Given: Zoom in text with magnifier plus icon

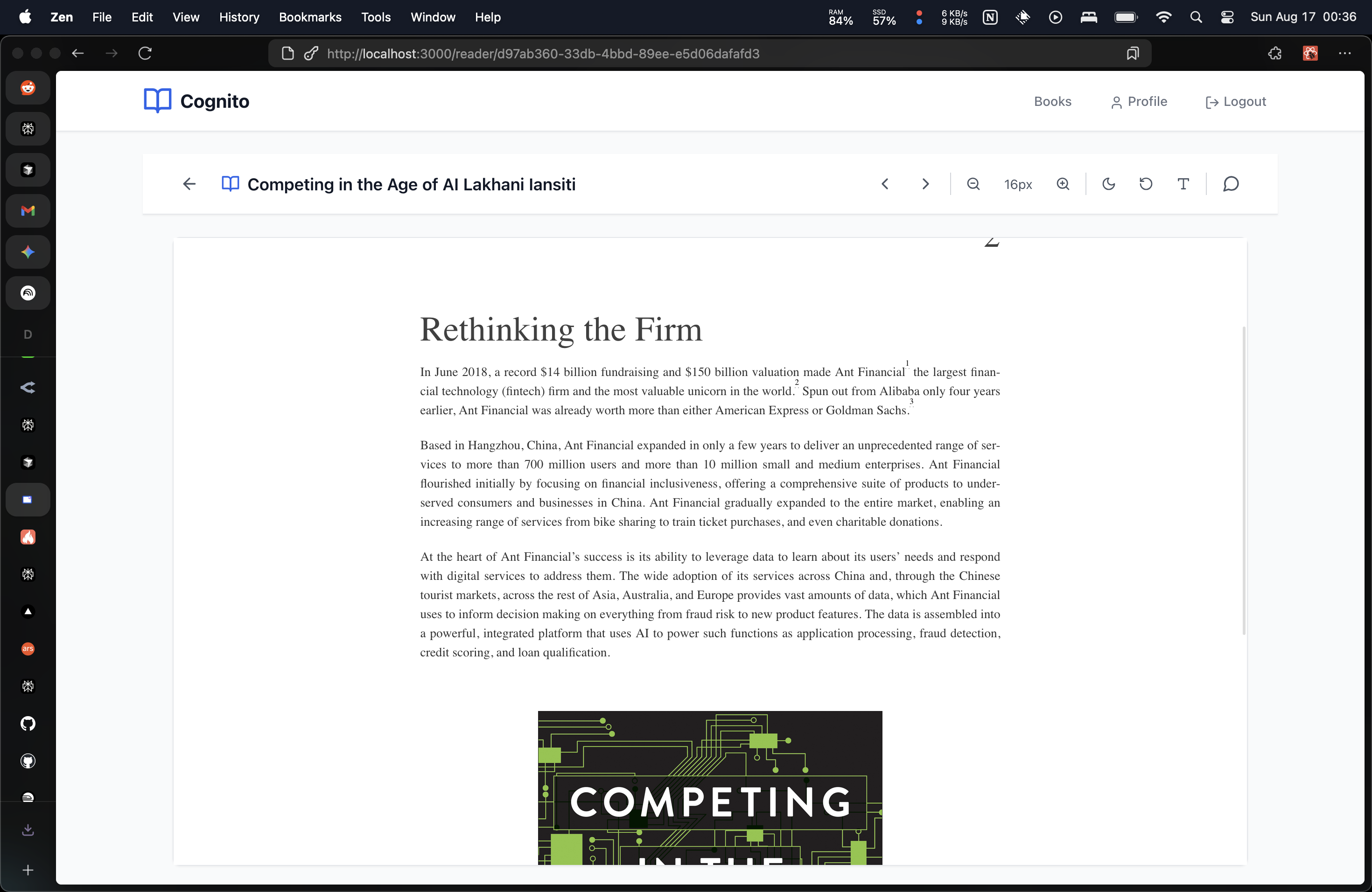Looking at the screenshot, I should (x=1063, y=184).
